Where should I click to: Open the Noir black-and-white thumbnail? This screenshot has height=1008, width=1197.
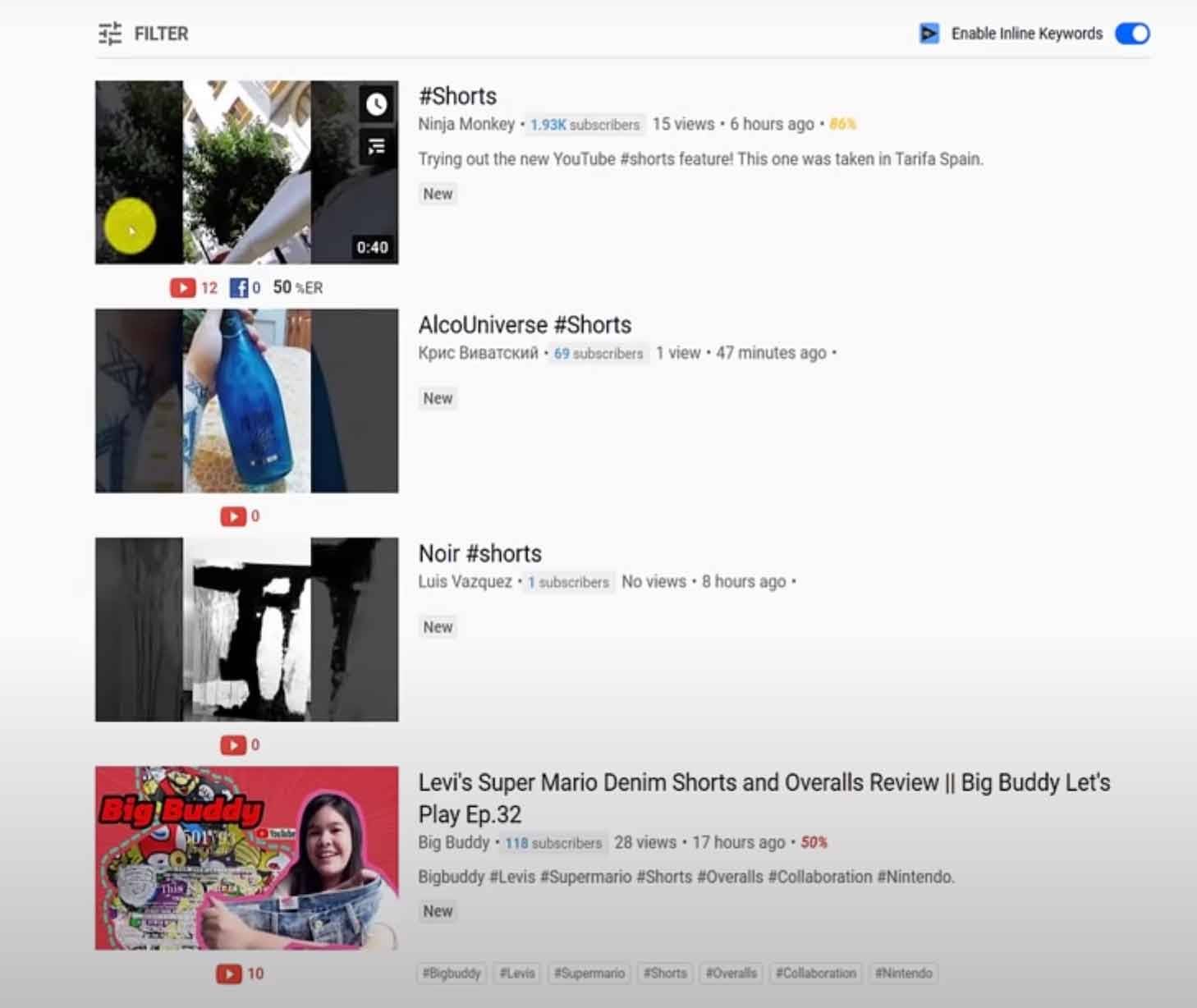[246, 630]
